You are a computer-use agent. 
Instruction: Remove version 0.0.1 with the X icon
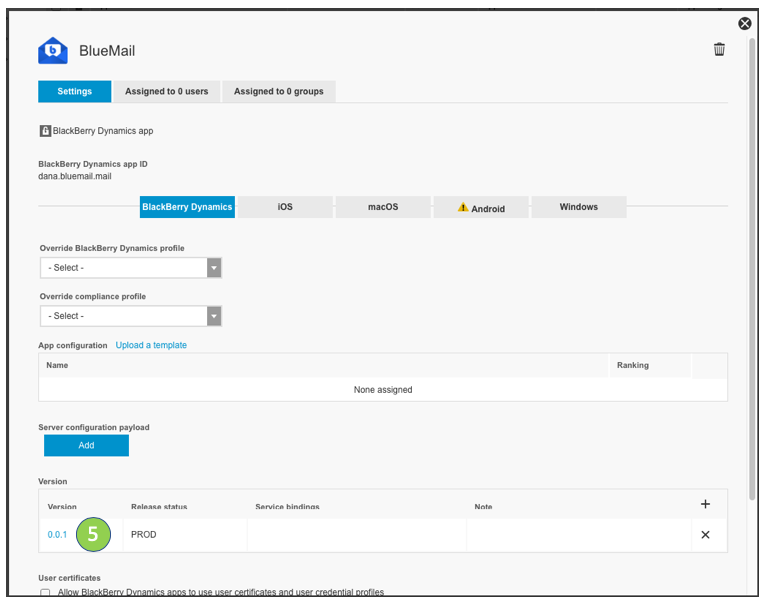[x=705, y=535]
